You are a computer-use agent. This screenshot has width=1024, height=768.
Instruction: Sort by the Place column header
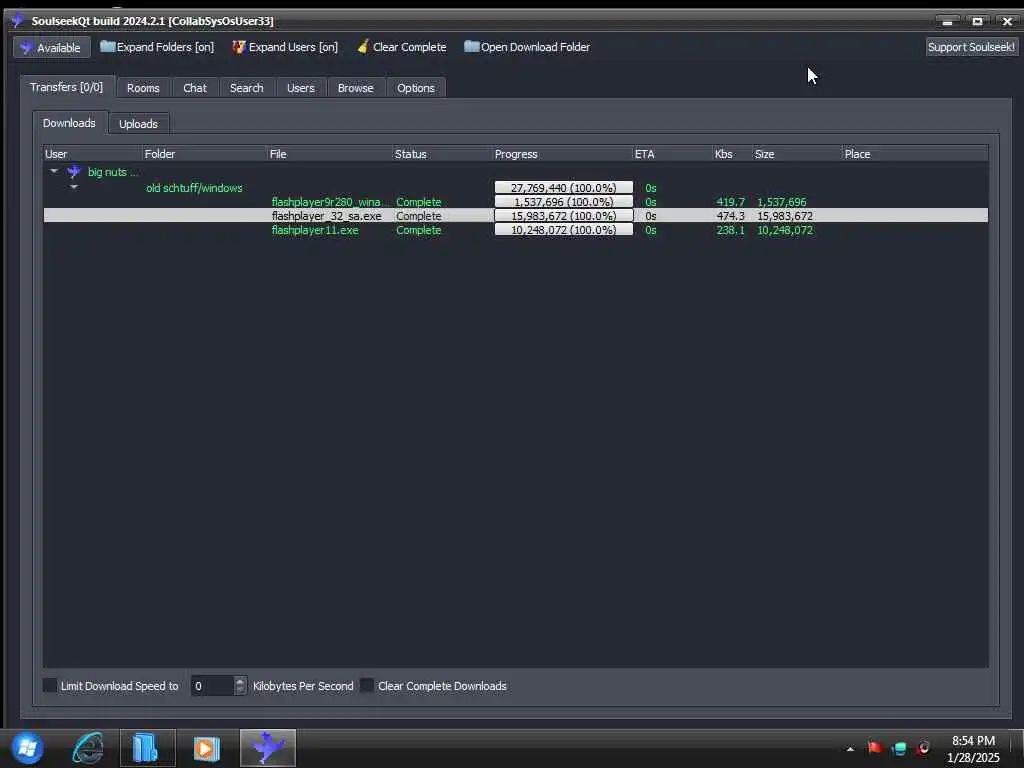(915, 154)
